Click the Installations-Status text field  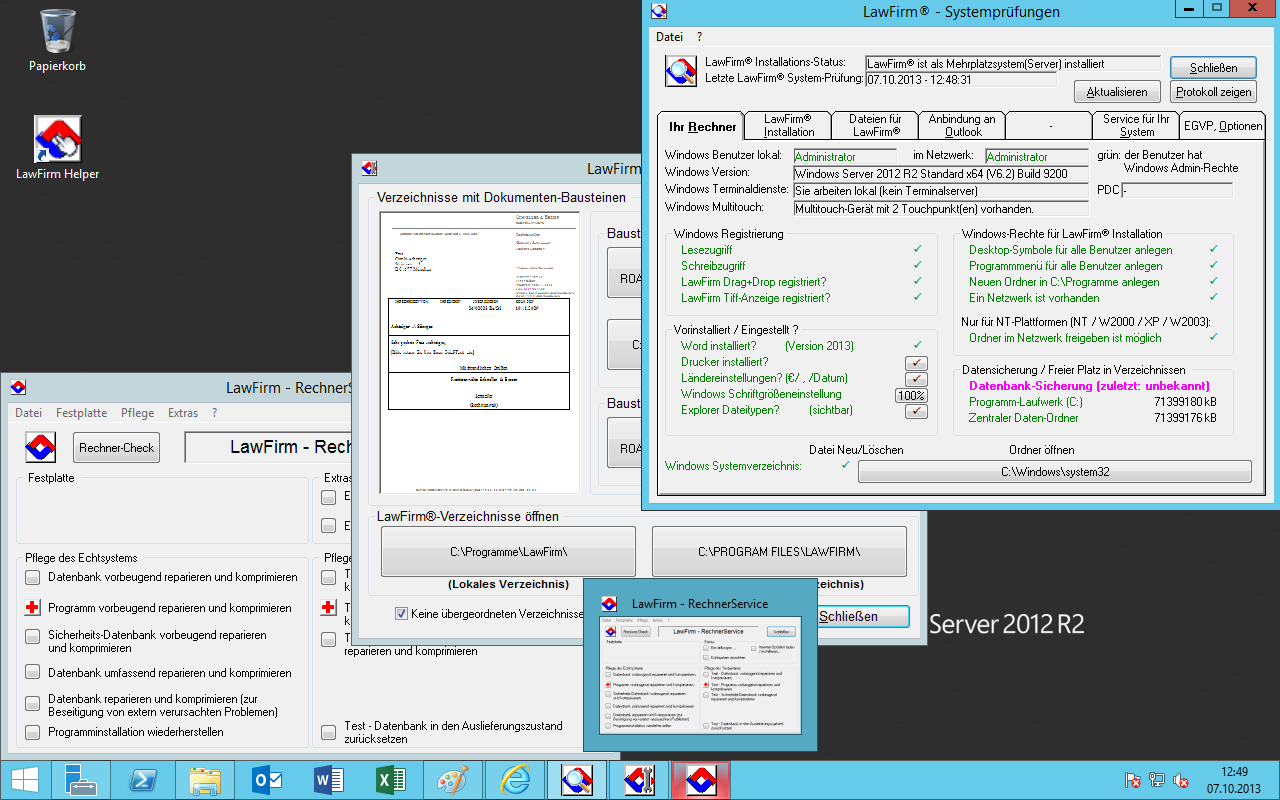tap(1012, 63)
